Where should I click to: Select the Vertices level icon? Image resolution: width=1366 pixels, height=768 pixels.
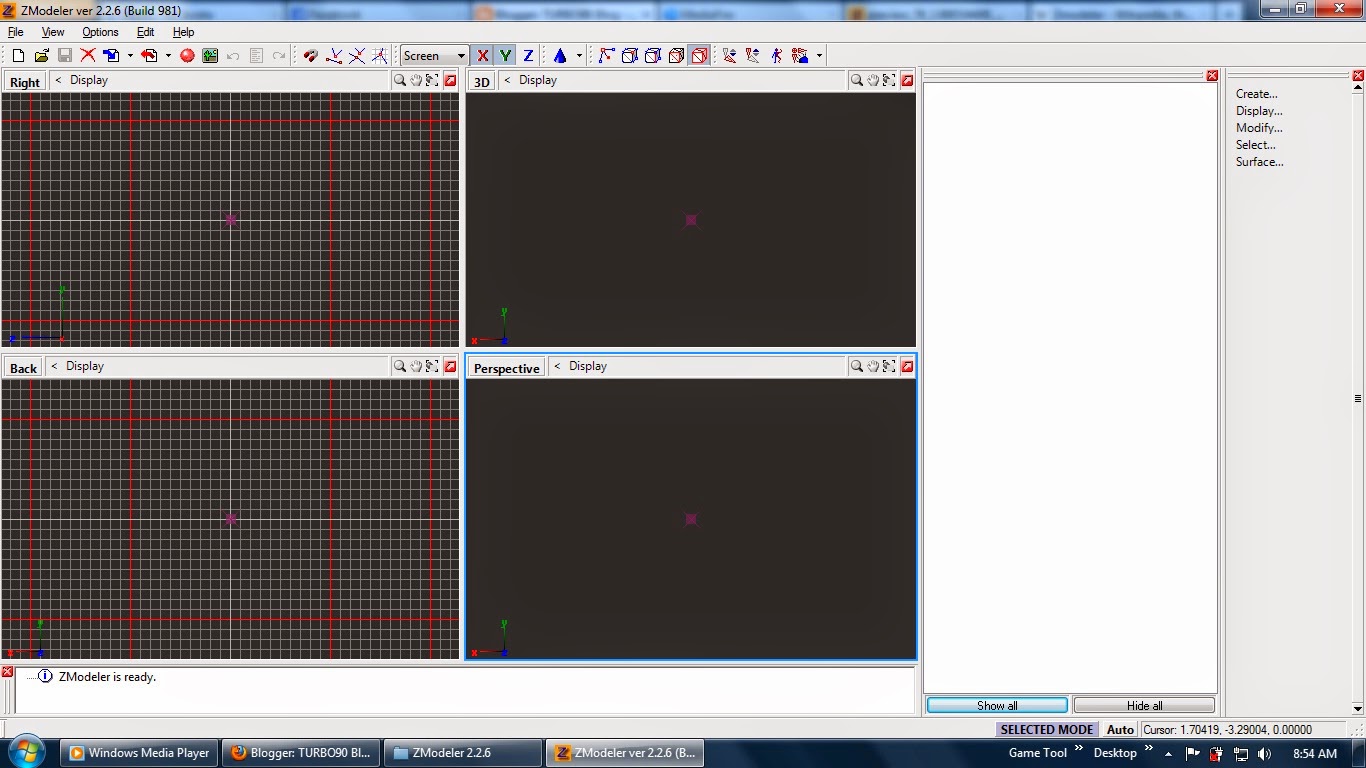pyautogui.click(x=607, y=56)
